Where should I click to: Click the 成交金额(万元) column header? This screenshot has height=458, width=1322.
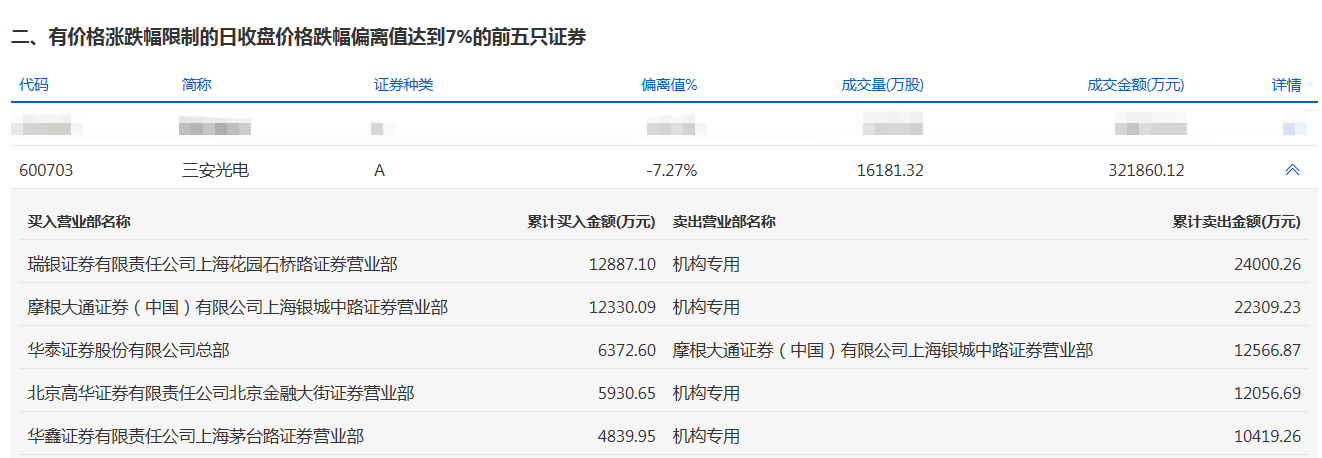1135,85
